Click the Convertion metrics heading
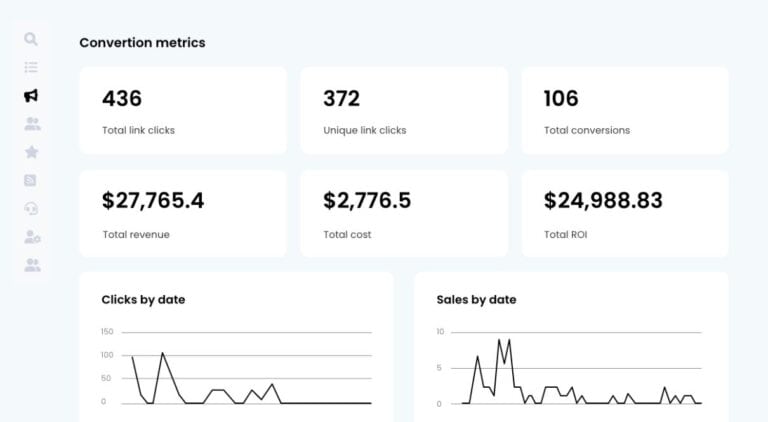Image resolution: width=768 pixels, height=422 pixels. [142, 43]
